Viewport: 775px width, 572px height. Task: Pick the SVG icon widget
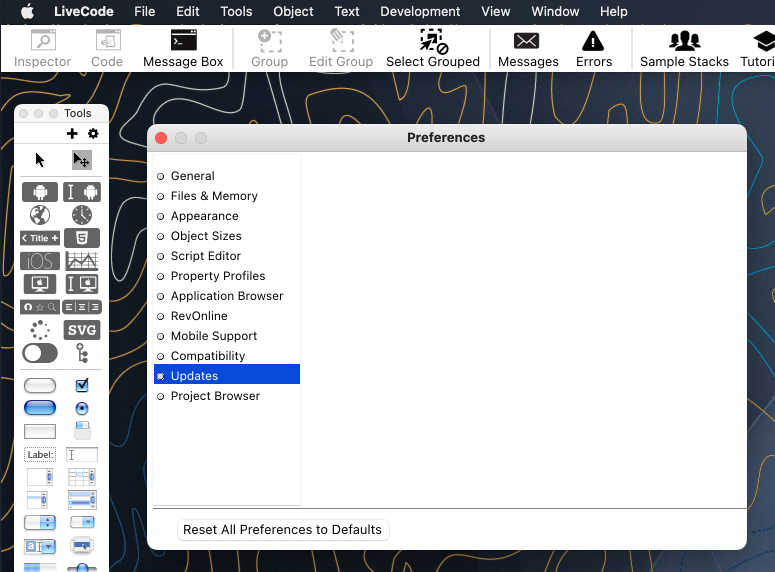click(x=82, y=330)
